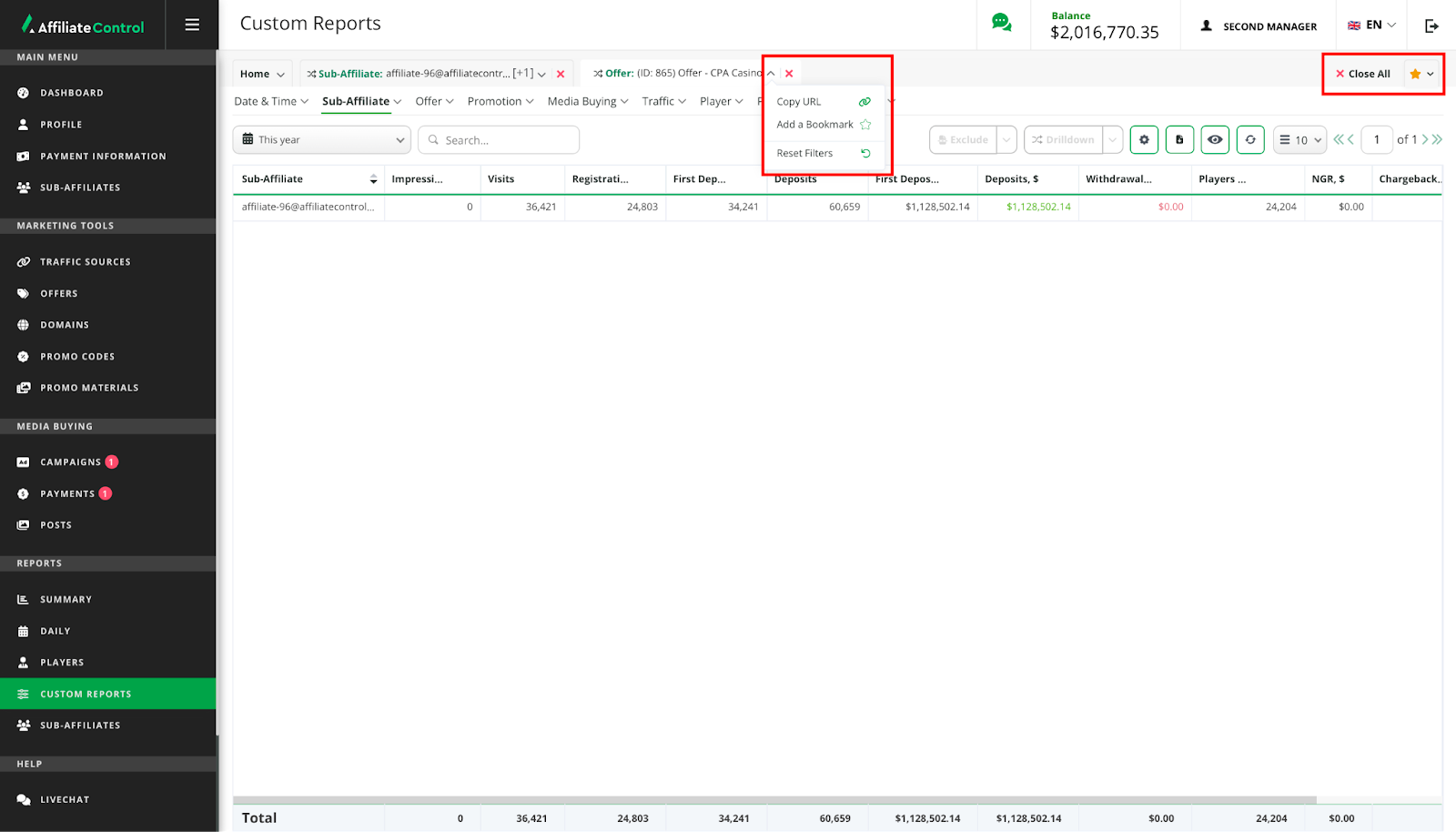The width and height of the screenshot is (1456, 832).
Task: Close the Sub-Affiliate filter tab
Action: [x=561, y=75]
